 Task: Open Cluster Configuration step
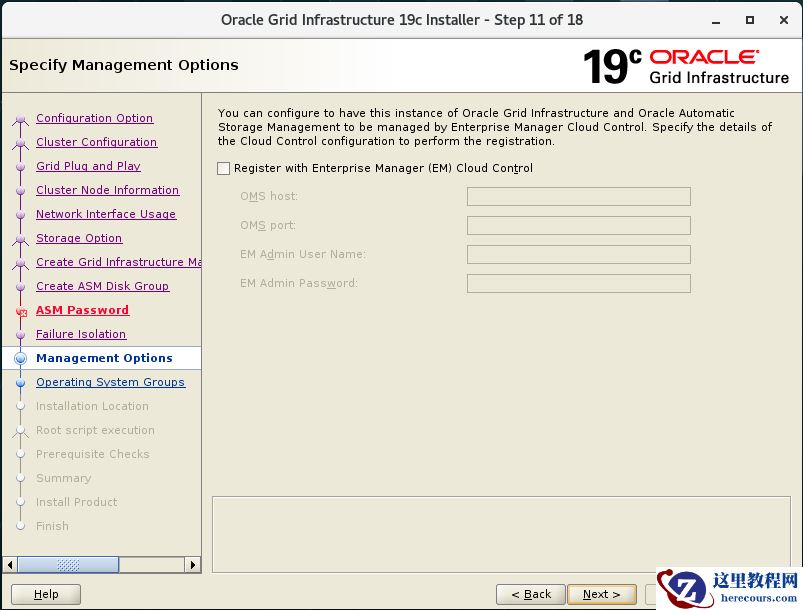[x=96, y=142]
